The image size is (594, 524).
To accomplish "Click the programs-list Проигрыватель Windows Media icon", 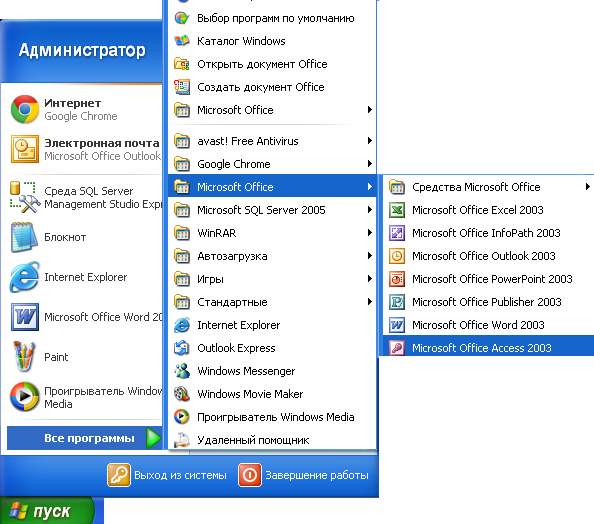I will [182, 417].
